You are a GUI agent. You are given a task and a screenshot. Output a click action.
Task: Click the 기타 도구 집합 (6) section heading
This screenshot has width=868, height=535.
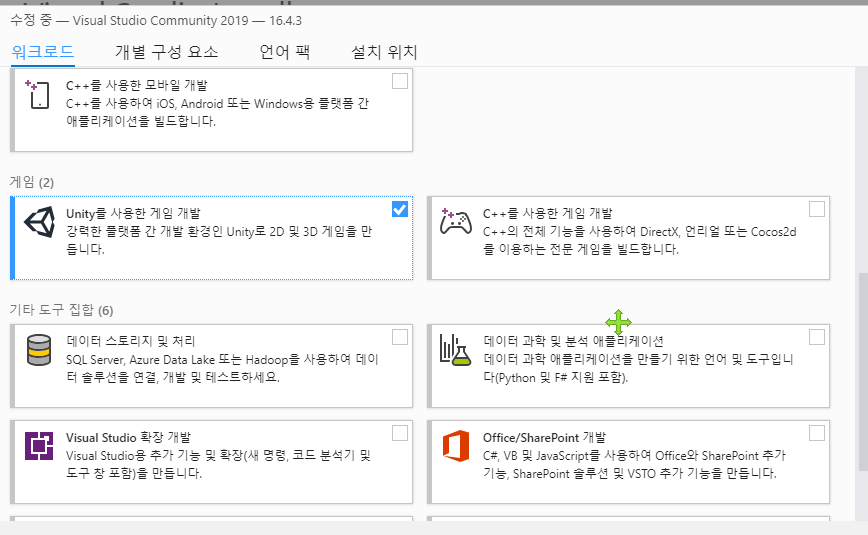coord(61,310)
